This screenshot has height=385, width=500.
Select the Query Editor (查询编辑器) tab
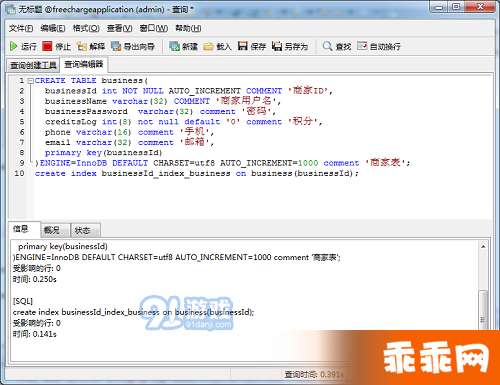click(83, 64)
